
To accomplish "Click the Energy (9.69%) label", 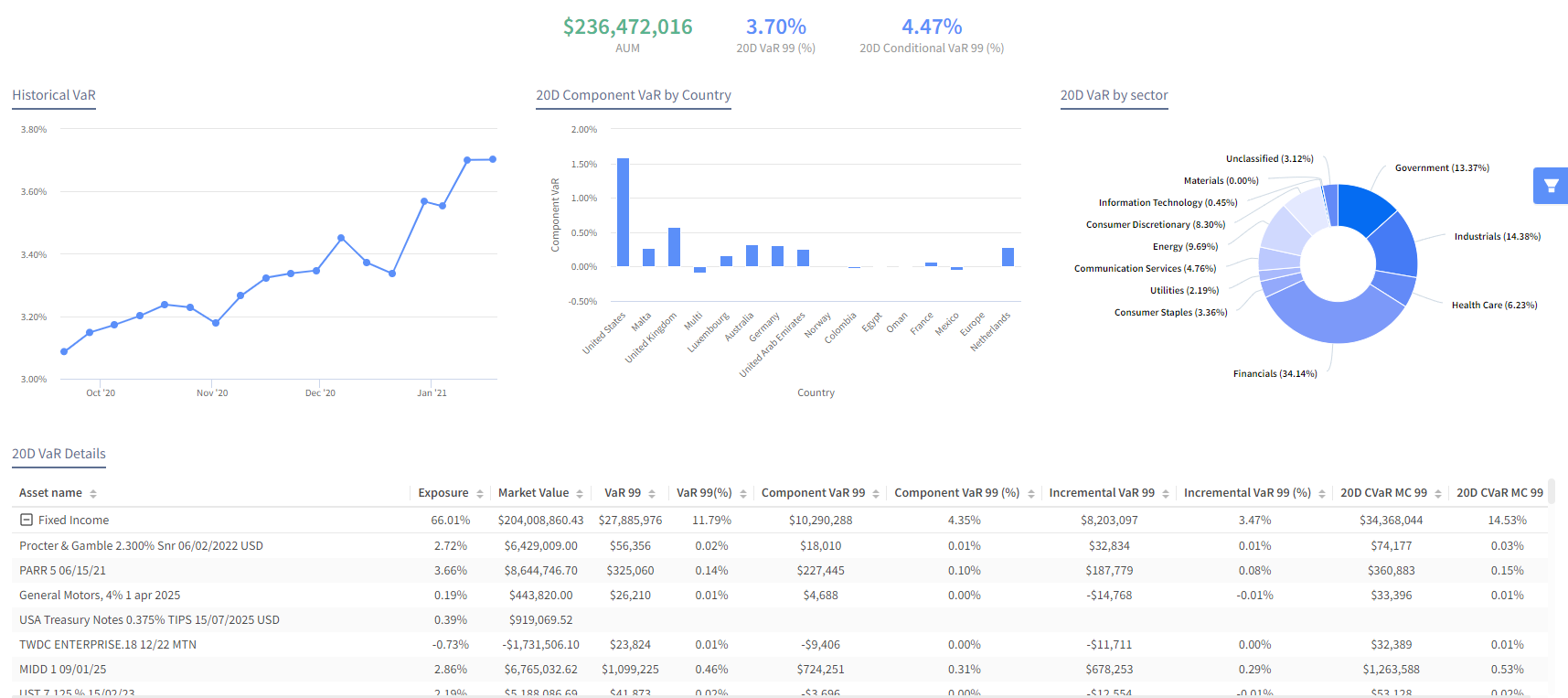I will (x=1185, y=246).
